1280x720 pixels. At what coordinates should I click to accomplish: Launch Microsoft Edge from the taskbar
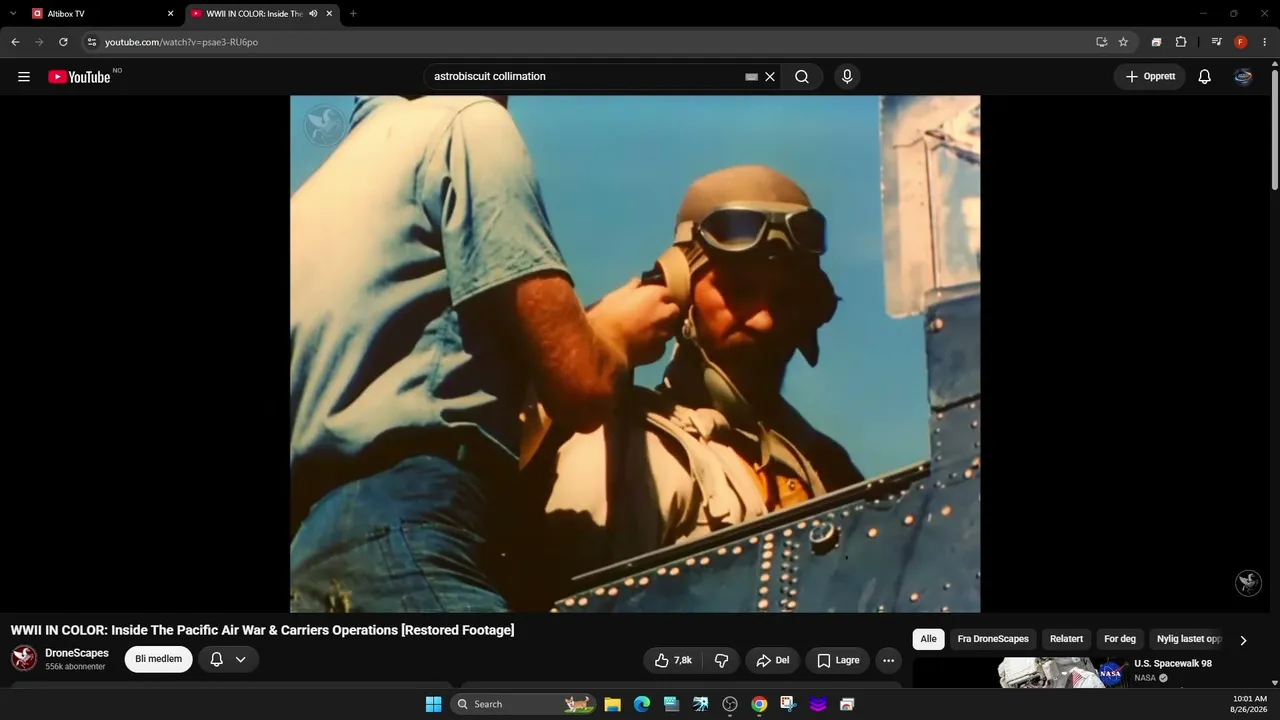pyautogui.click(x=642, y=704)
